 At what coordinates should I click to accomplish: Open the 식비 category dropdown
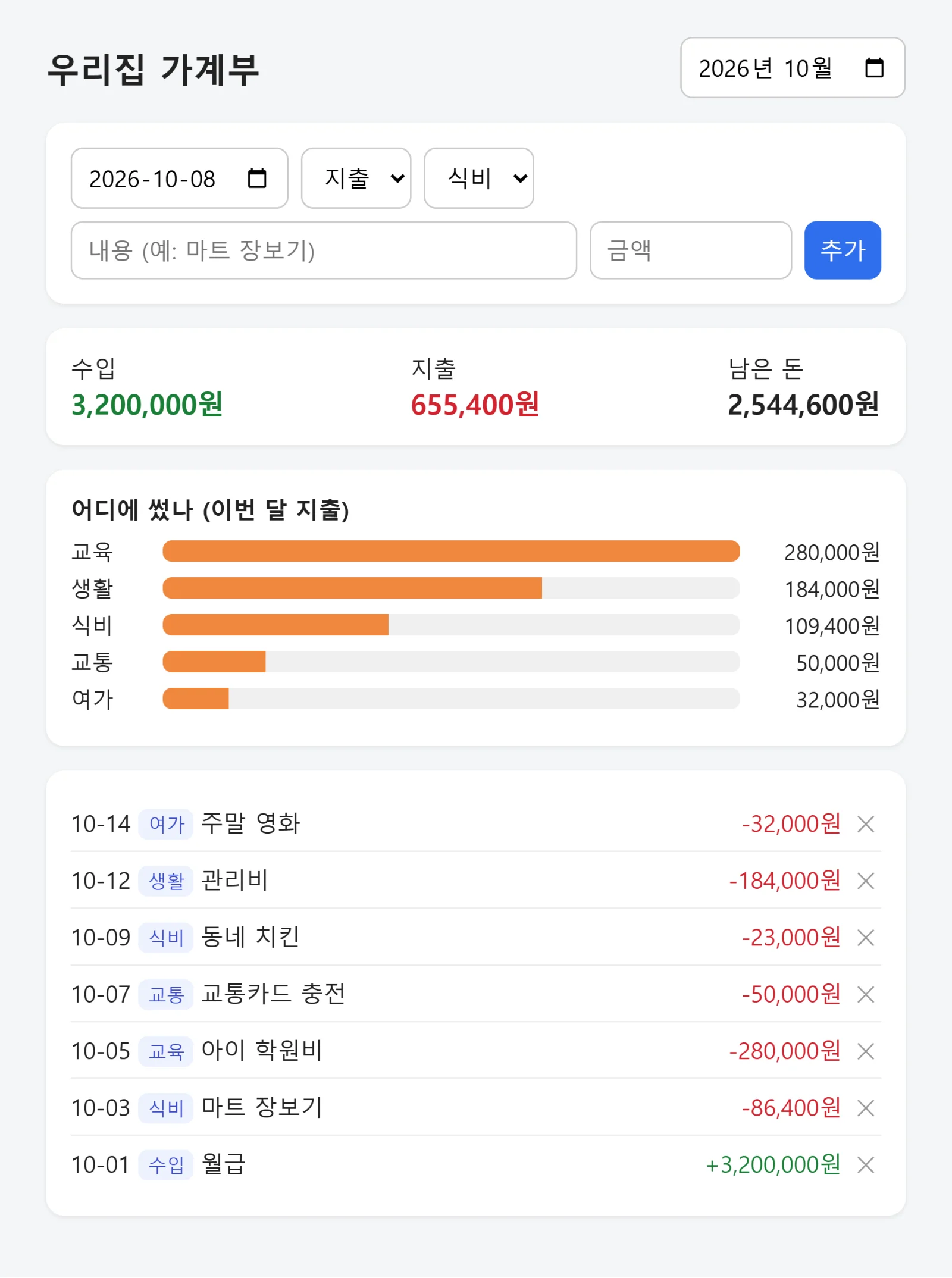[x=478, y=178]
